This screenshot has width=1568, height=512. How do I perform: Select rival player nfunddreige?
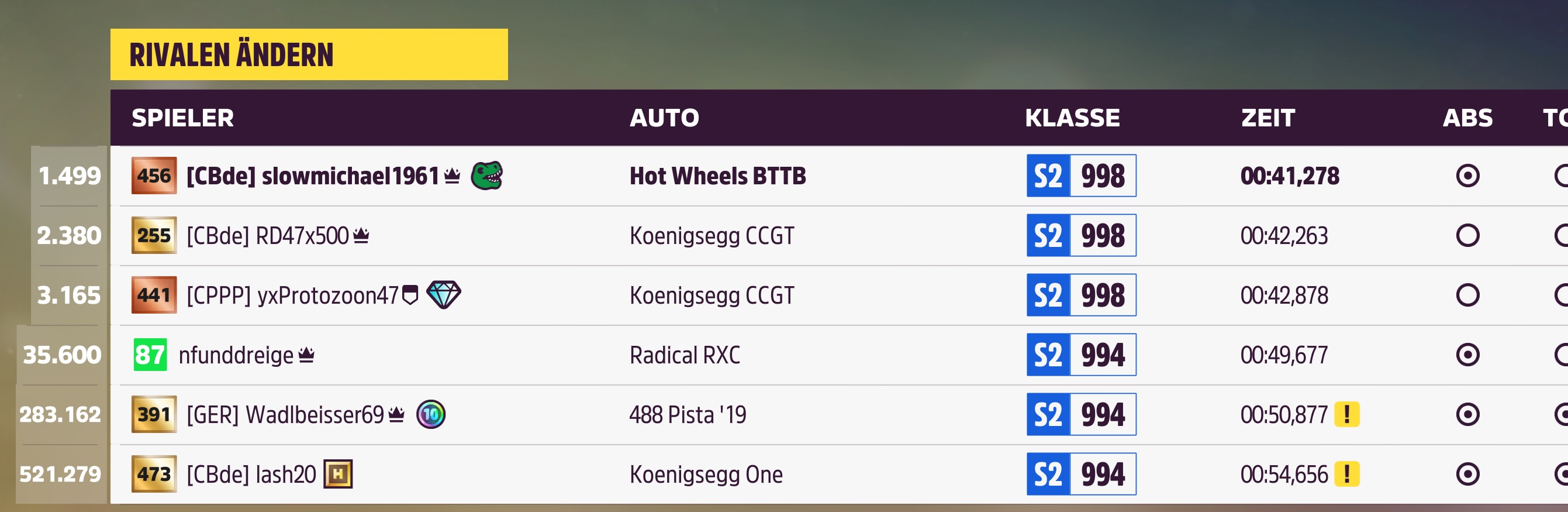click(x=236, y=355)
